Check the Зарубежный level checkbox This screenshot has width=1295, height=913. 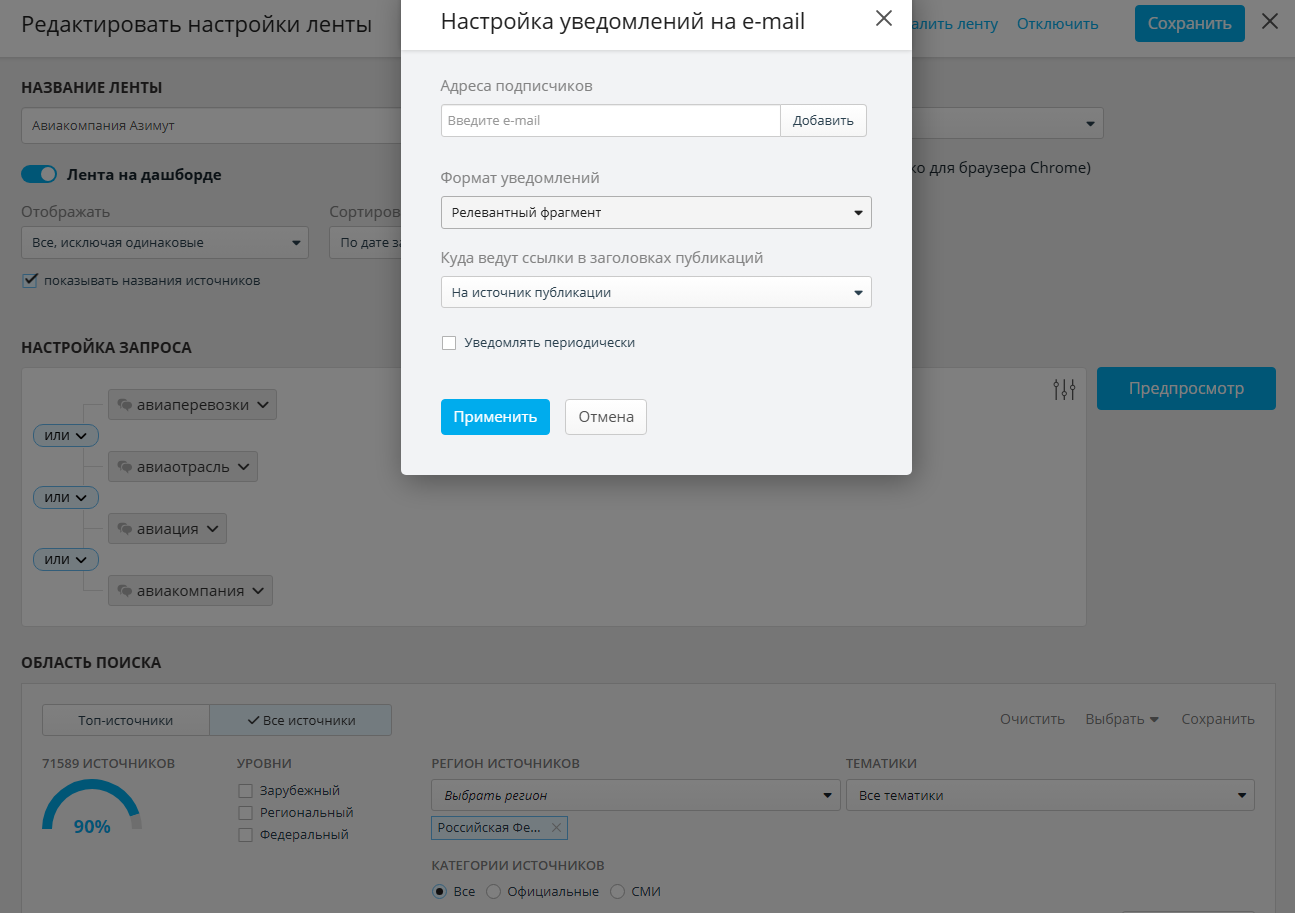[245, 791]
